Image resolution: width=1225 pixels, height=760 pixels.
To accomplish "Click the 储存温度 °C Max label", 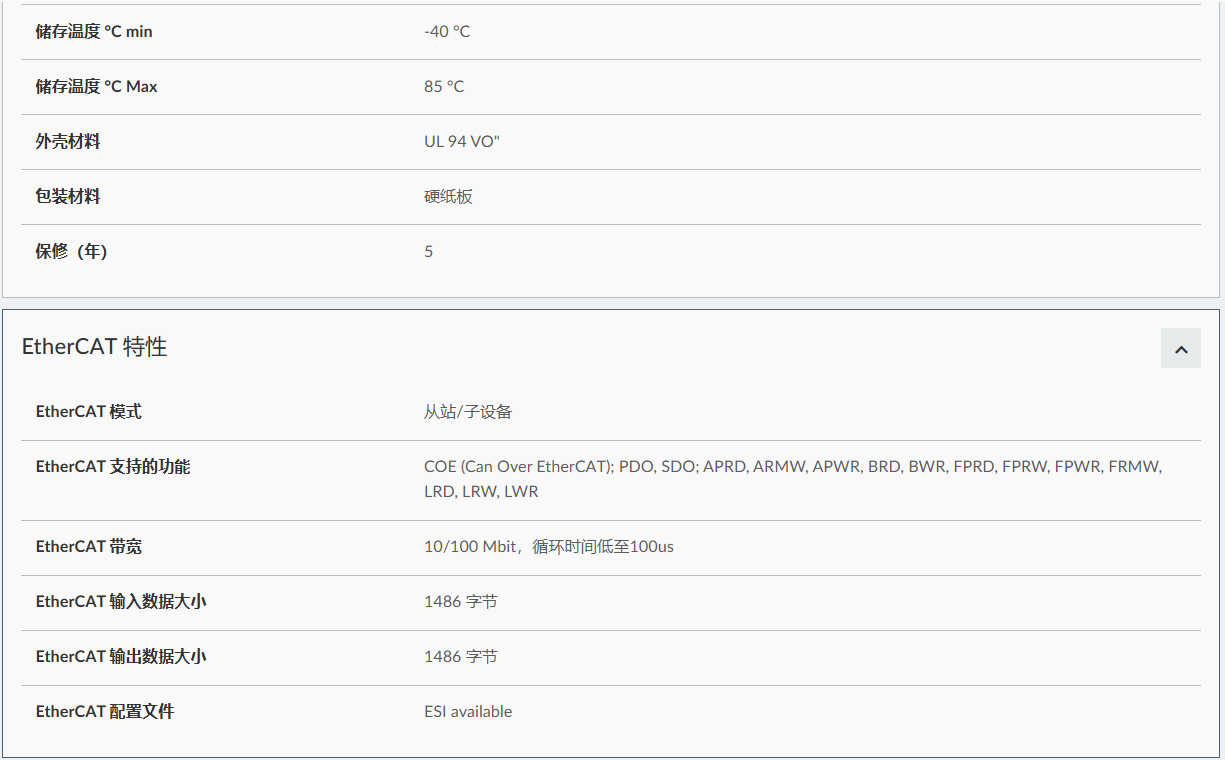I will (96, 87).
